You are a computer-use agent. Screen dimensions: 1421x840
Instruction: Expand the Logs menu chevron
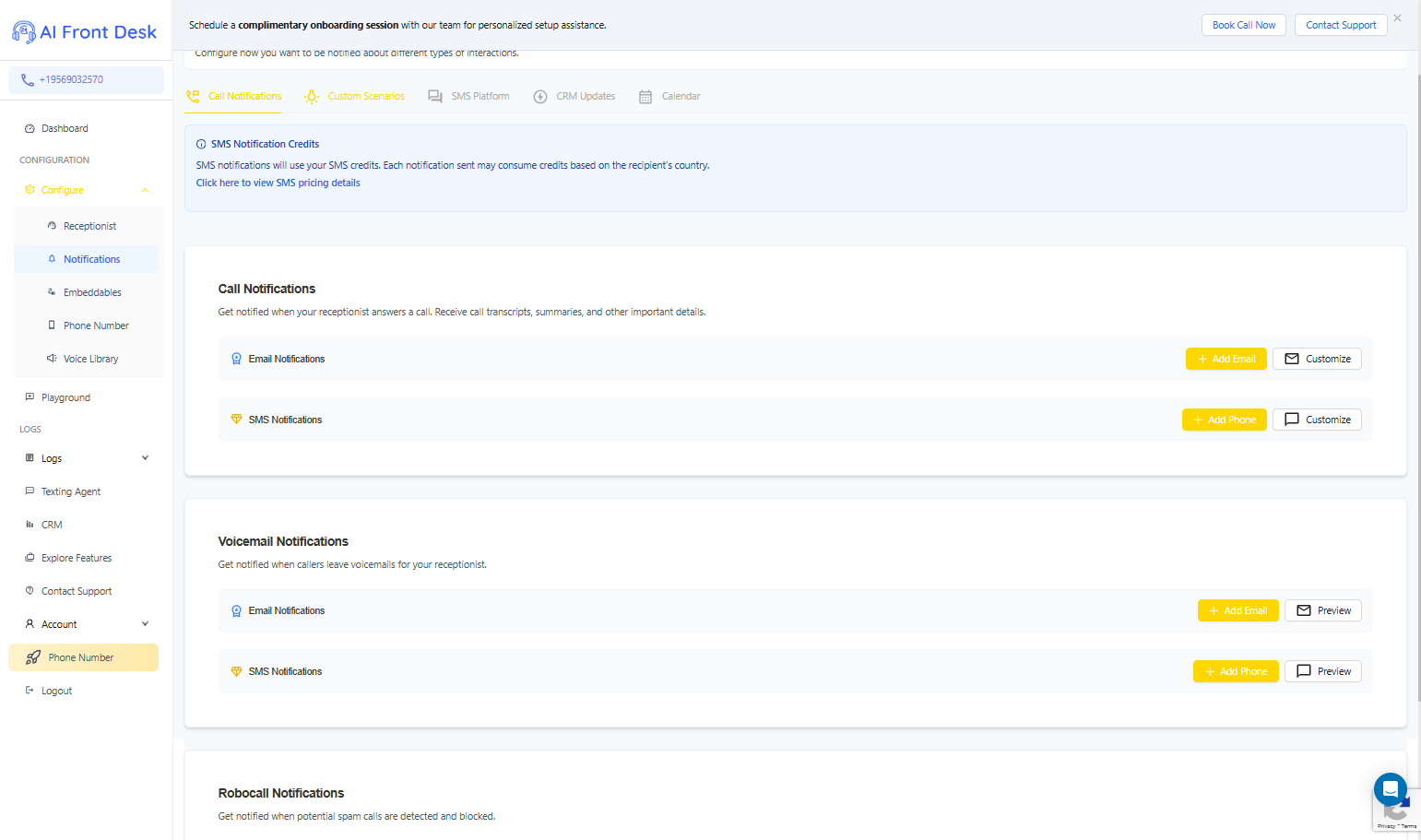[x=145, y=458]
